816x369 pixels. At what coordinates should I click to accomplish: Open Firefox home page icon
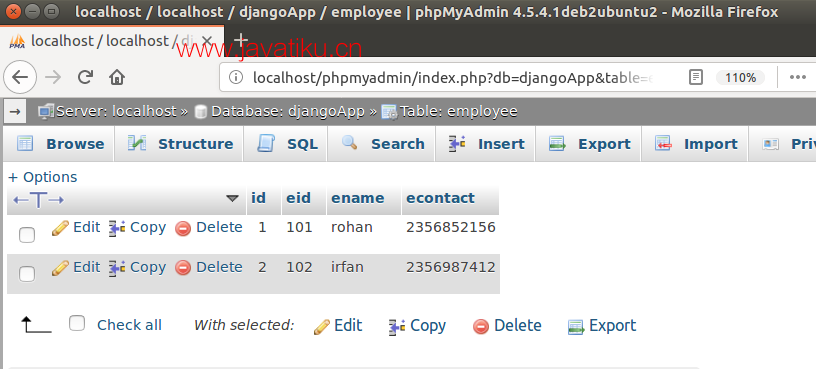117,78
